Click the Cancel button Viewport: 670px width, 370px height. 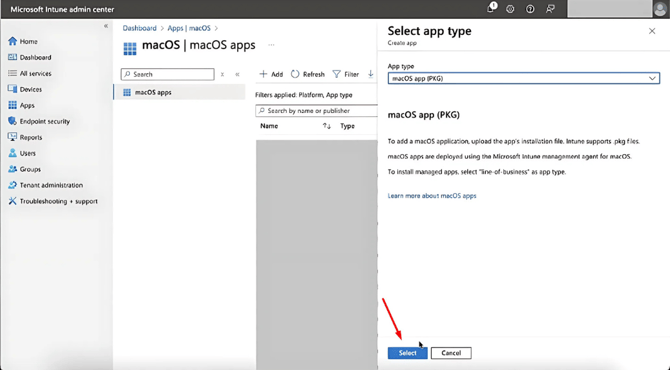click(x=451, y=353)
